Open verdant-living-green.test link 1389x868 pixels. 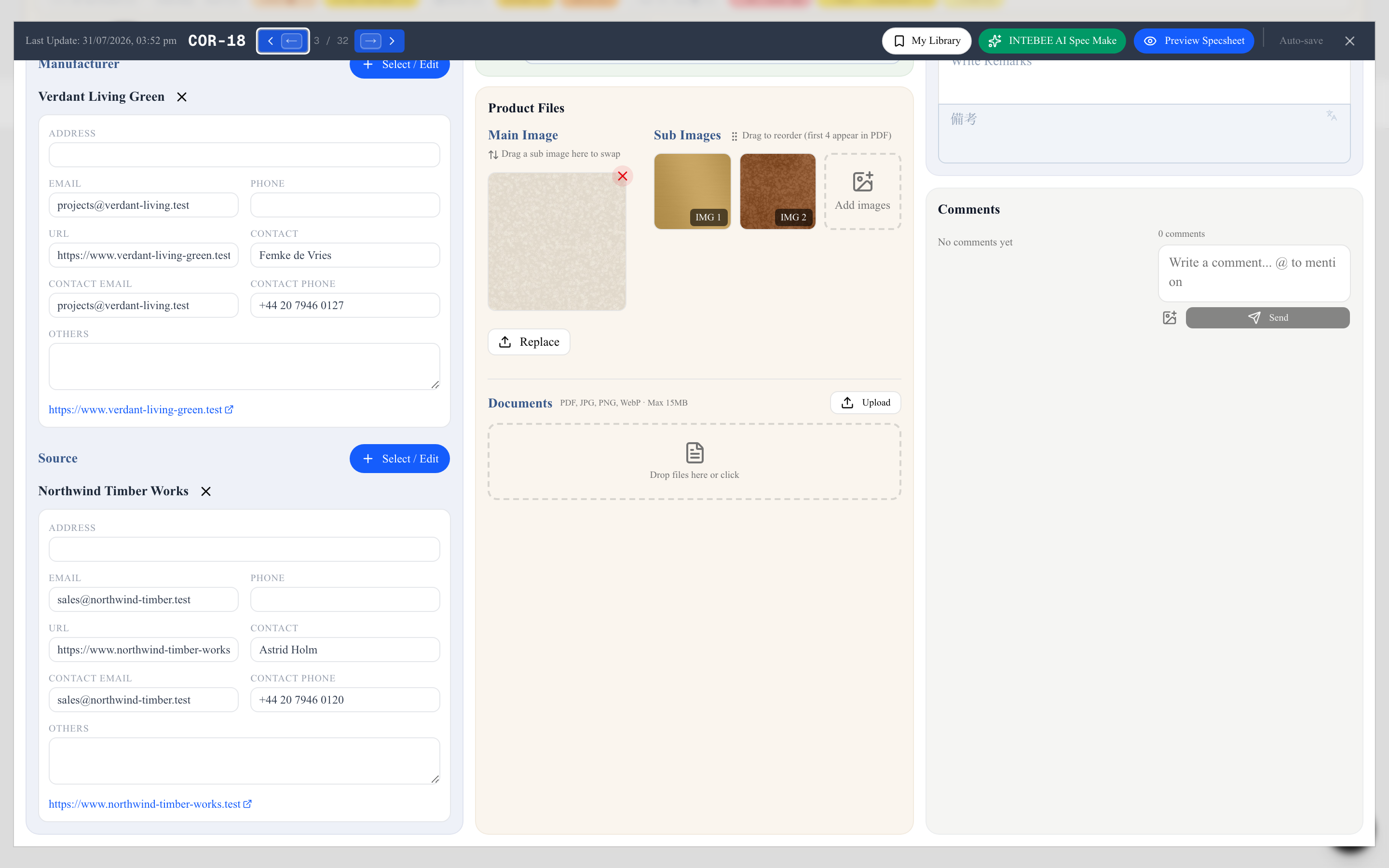tap(136, 410)
